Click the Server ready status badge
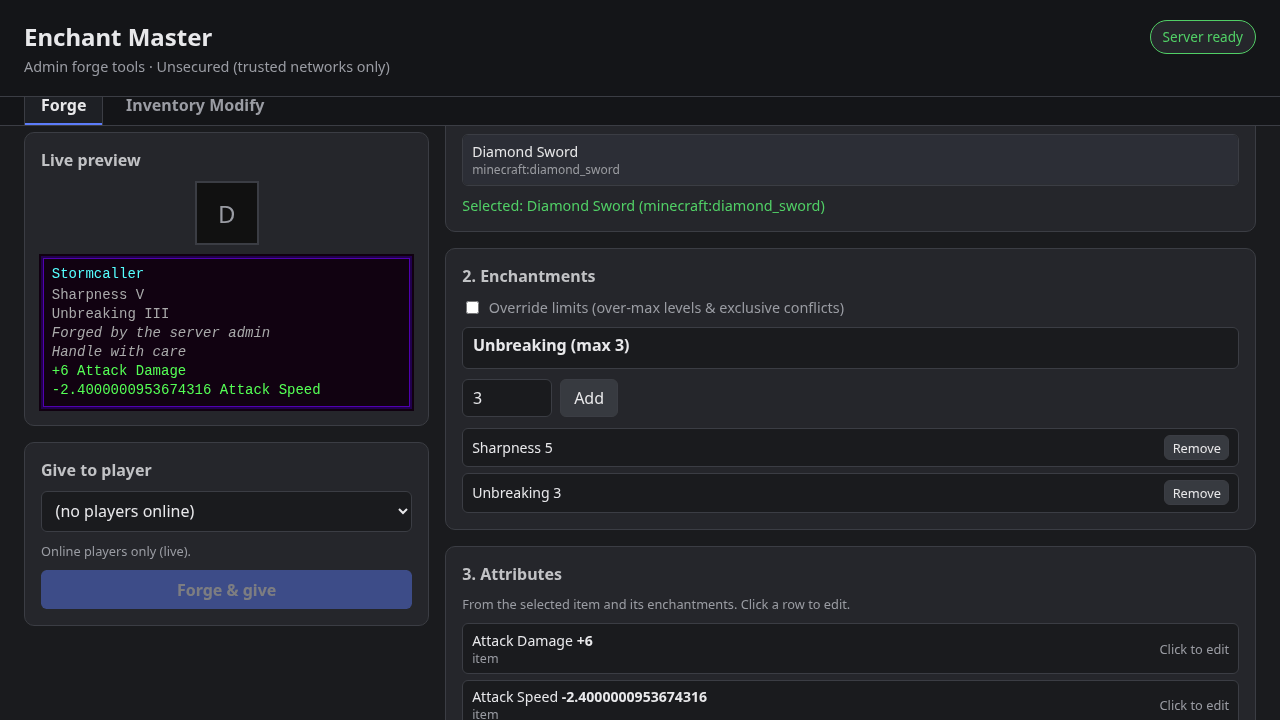1280x720 pixels. (x=1202, y=37)
